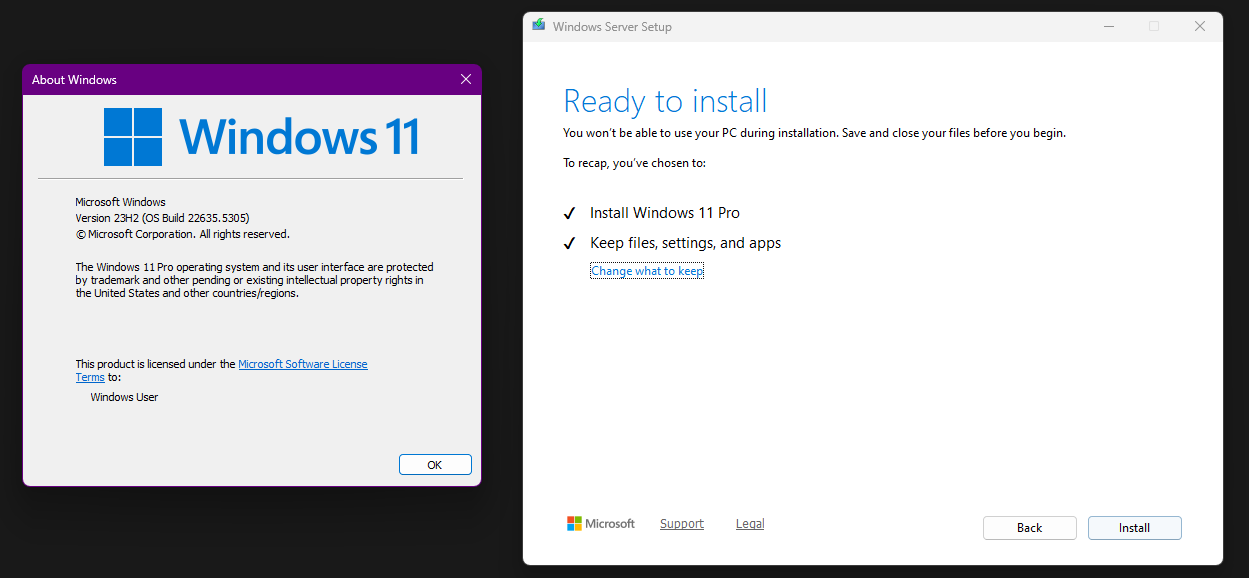Viewport: 1249px width, 578px height.
Task: Open the Support link in Setup
Action: (x=682, y=524)
